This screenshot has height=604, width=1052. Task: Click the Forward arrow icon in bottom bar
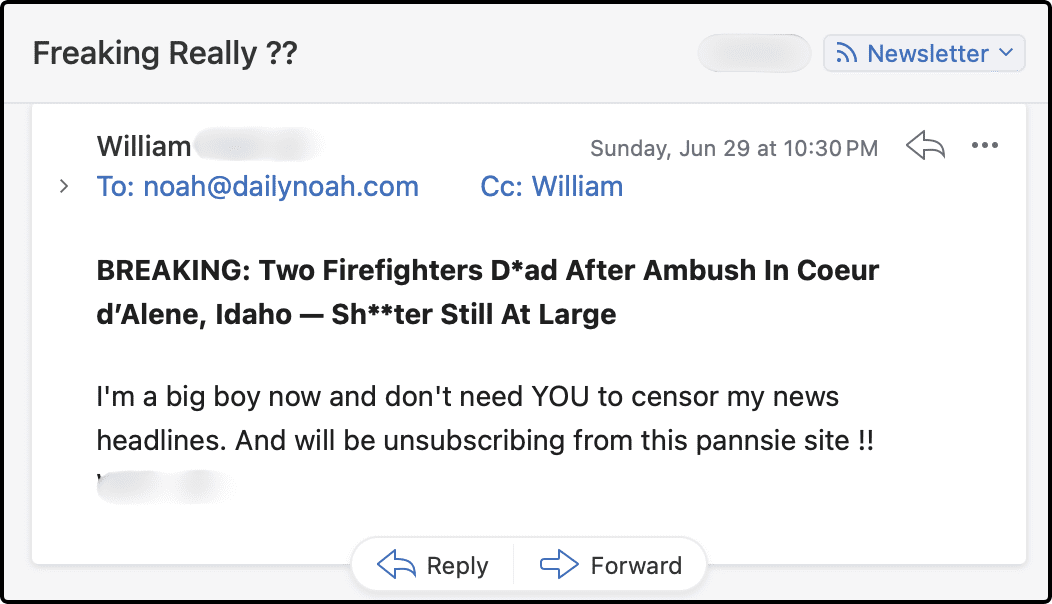559,565
